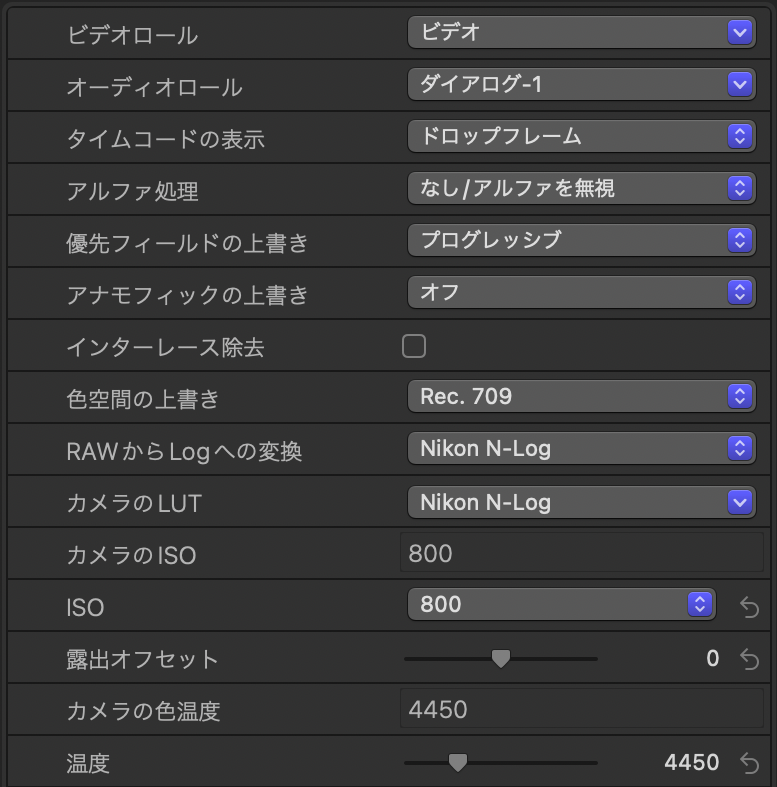Screen dimensions: 777x787
Task: Open アナモフィックの上書き オフ dropdown
Action: (581, 292)
